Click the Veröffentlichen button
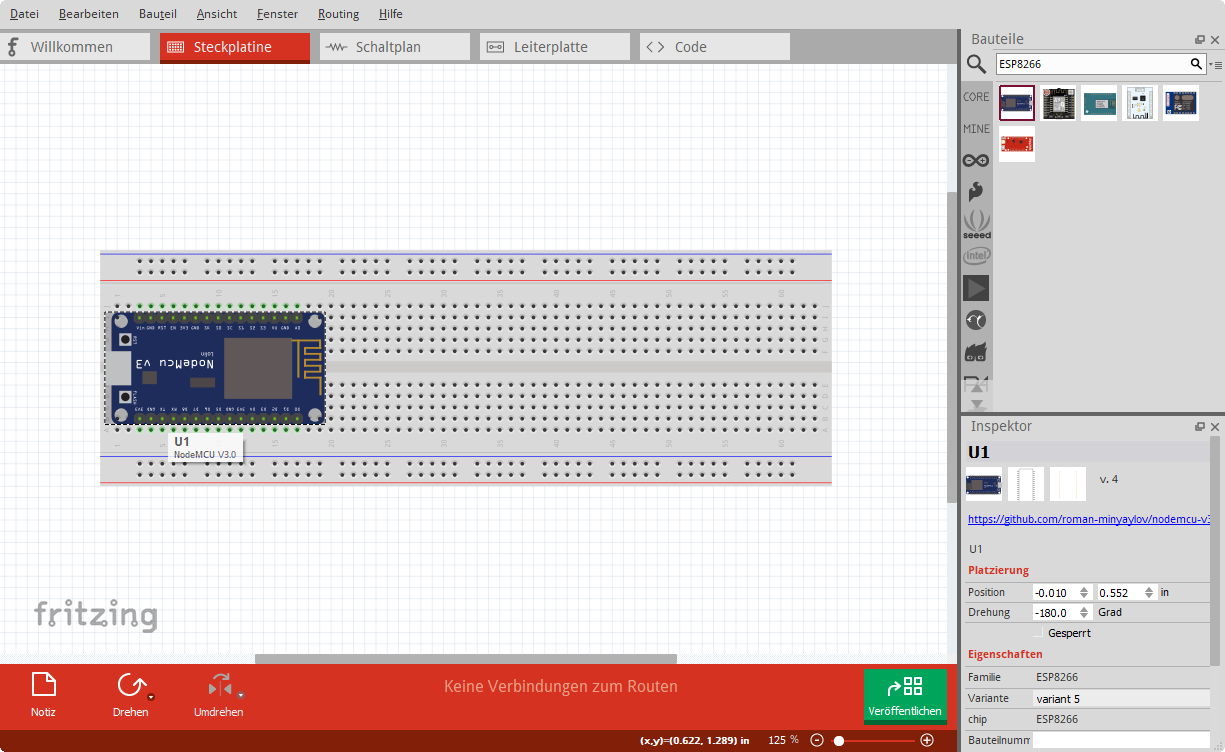The image size is (1225, 752). [x=905, y=696]
